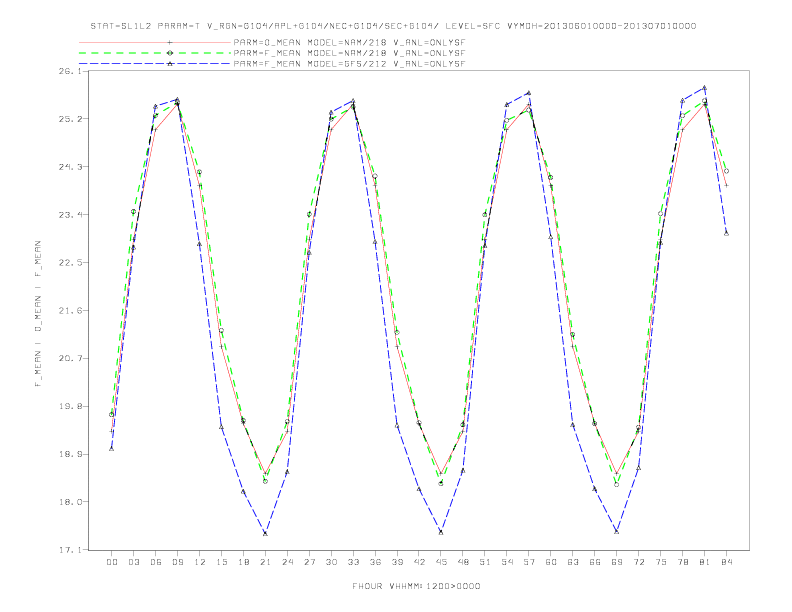Click the green NAM circle point at hour 84

(x=726, y=171)
